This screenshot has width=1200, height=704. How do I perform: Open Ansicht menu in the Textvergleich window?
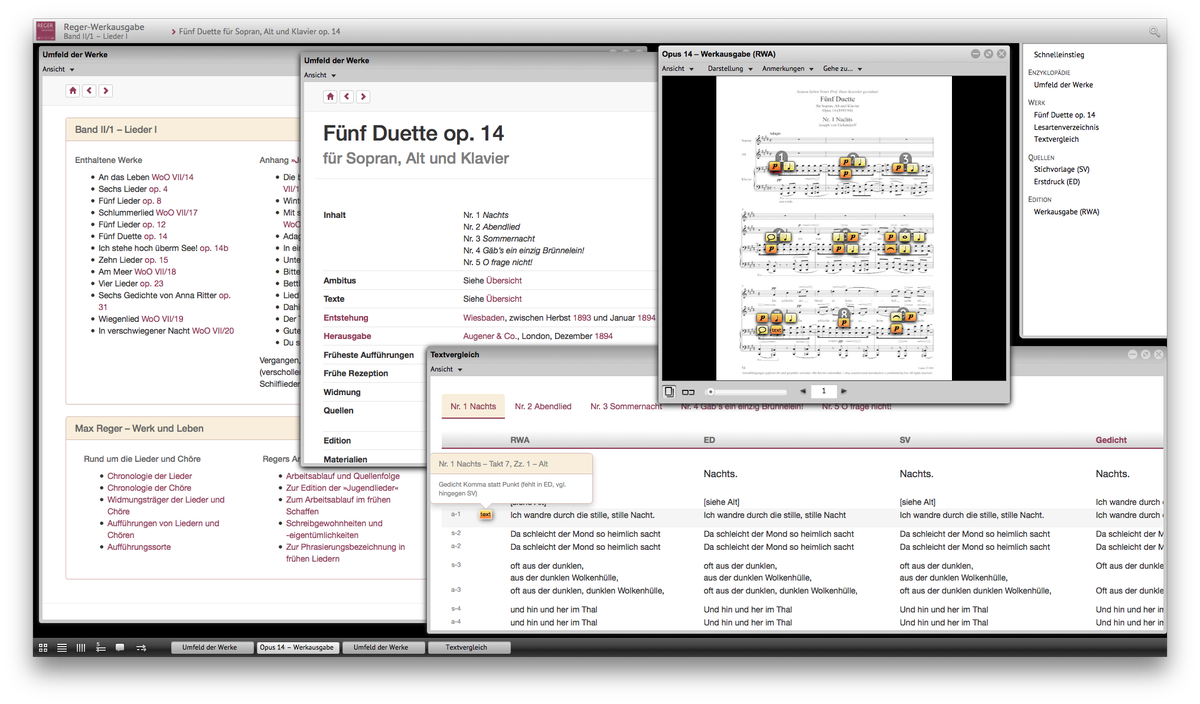[x=446, y=369]
